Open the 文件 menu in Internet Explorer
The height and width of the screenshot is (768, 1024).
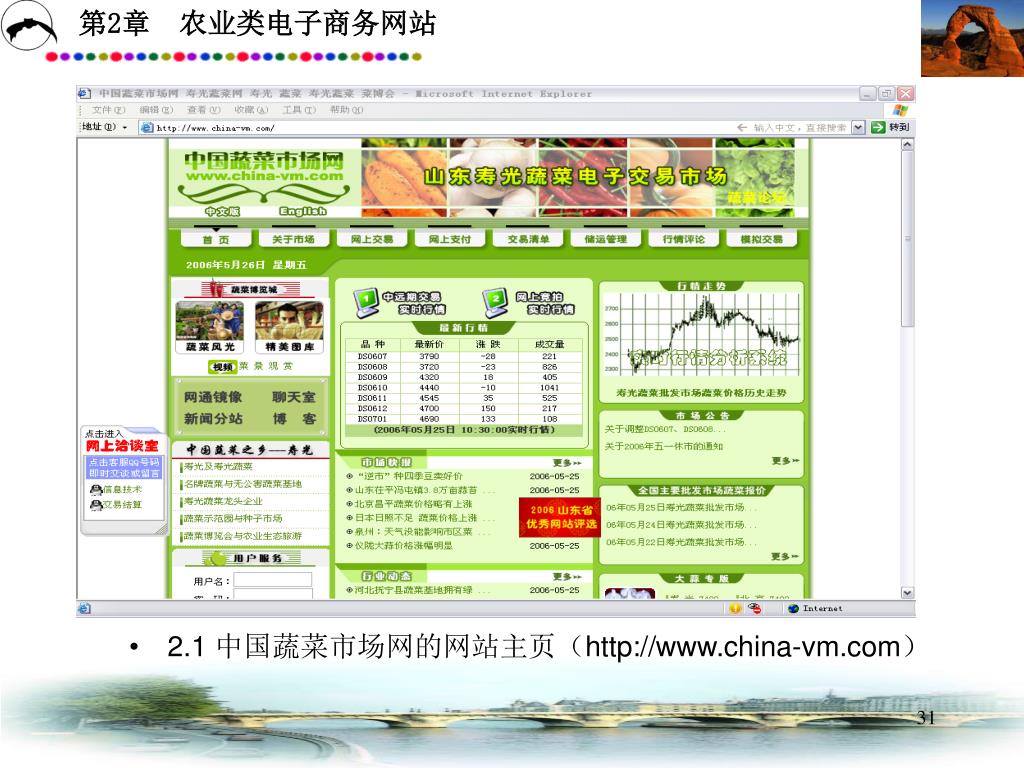click(108, 110)
